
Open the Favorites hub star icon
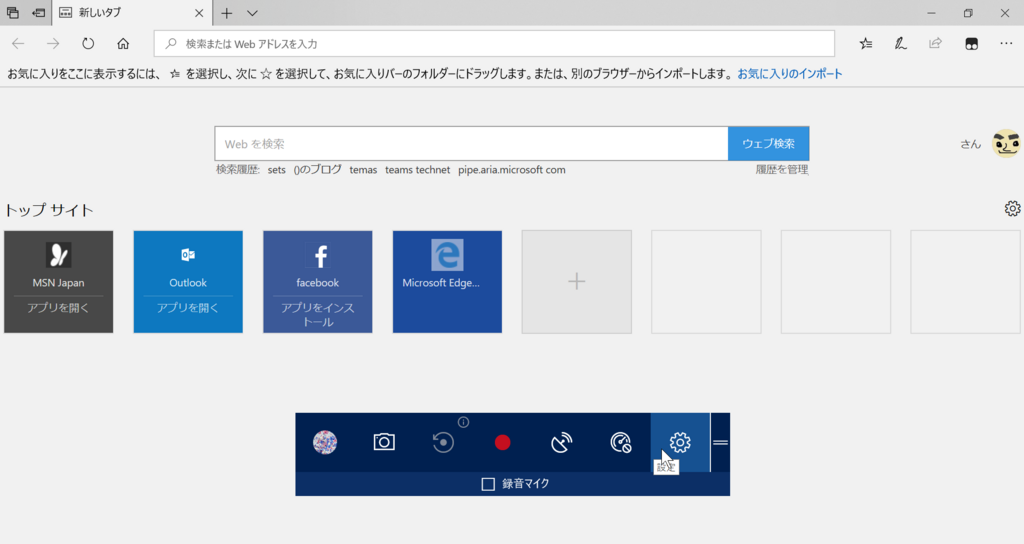tap(866, 44)
